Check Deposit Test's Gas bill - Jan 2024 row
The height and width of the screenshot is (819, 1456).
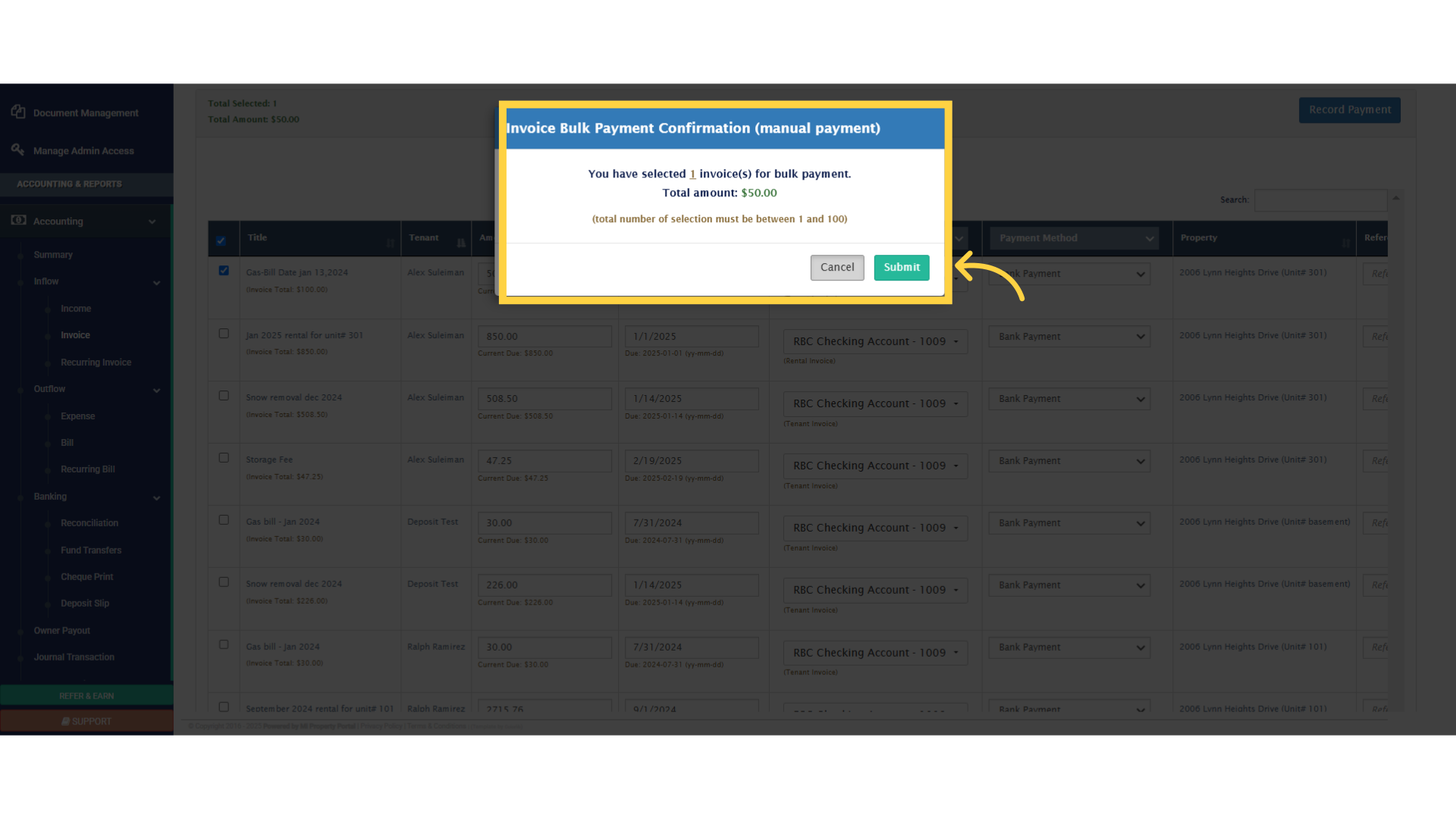point(224,520)
